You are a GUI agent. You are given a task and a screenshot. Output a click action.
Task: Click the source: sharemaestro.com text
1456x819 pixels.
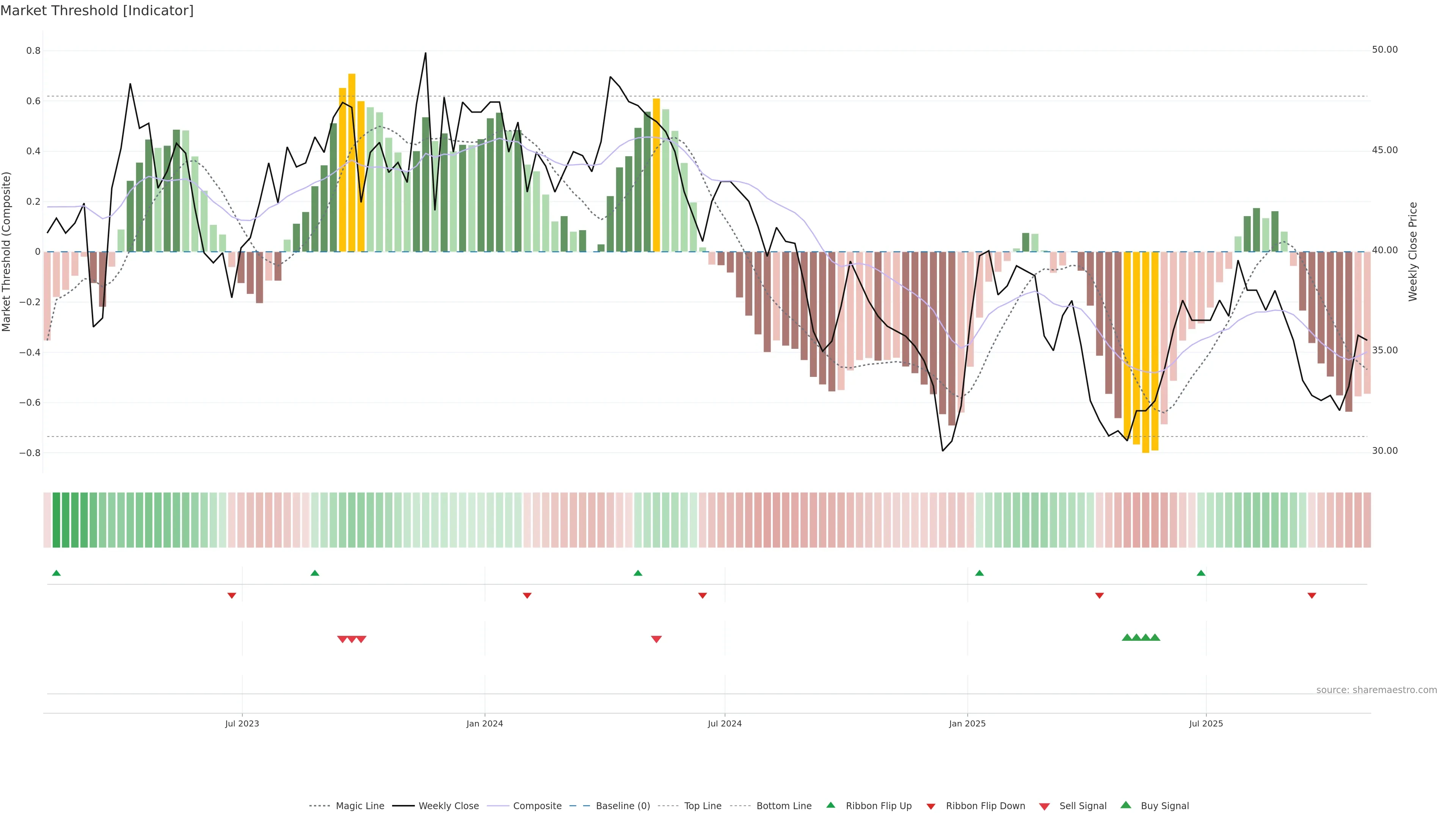1376,690
